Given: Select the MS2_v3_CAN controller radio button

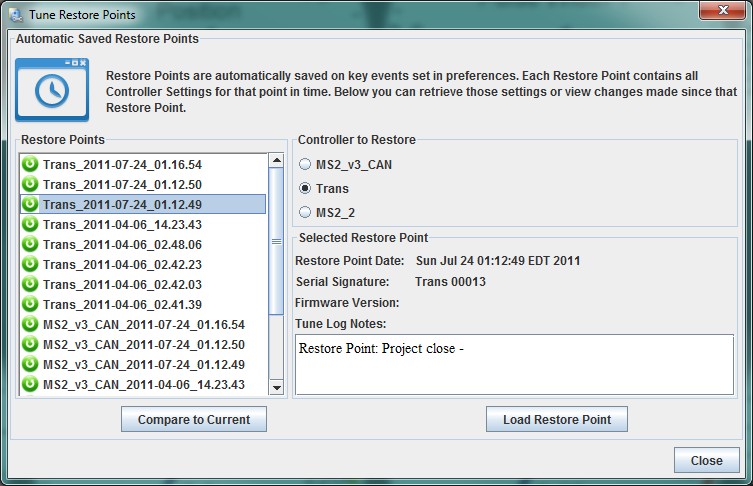Looking at the screenshot, I should pos(305,164).
